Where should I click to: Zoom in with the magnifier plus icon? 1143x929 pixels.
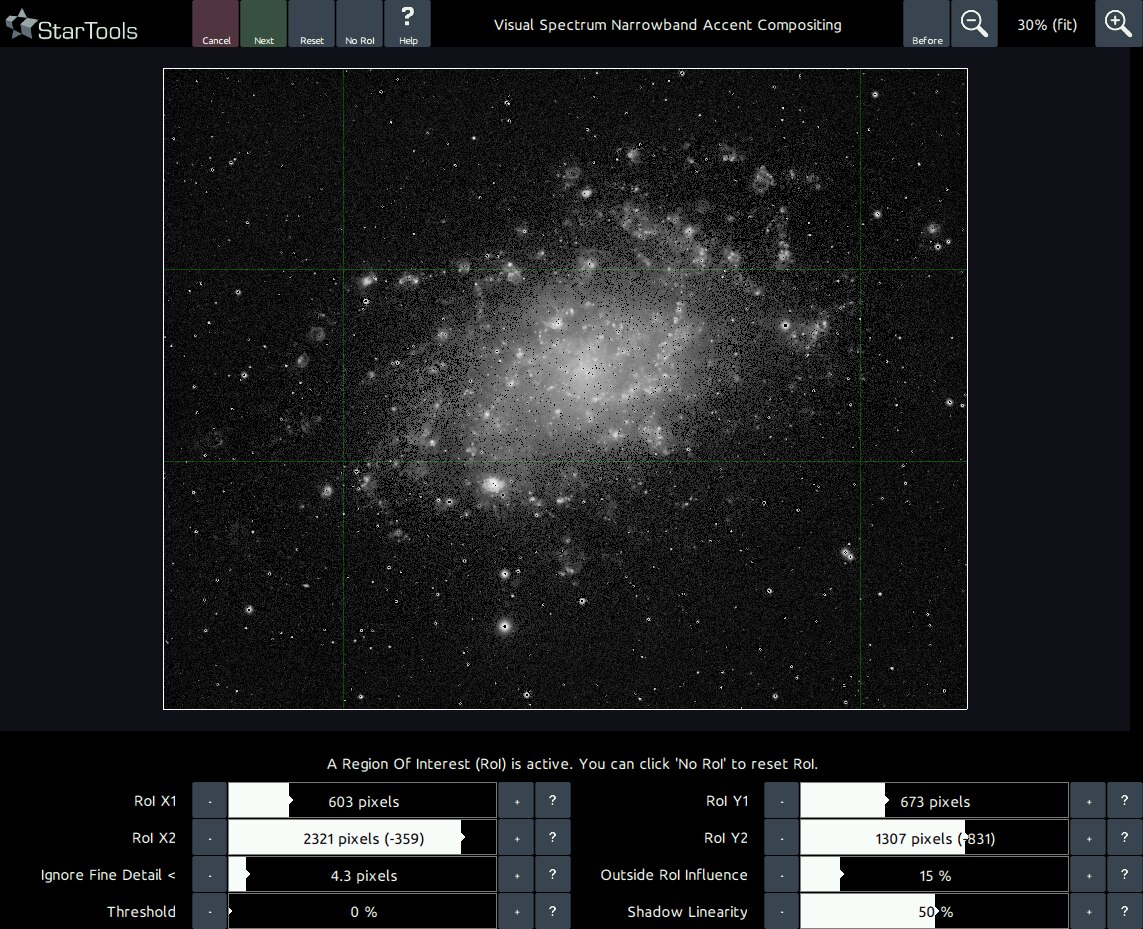(1118, 24)
